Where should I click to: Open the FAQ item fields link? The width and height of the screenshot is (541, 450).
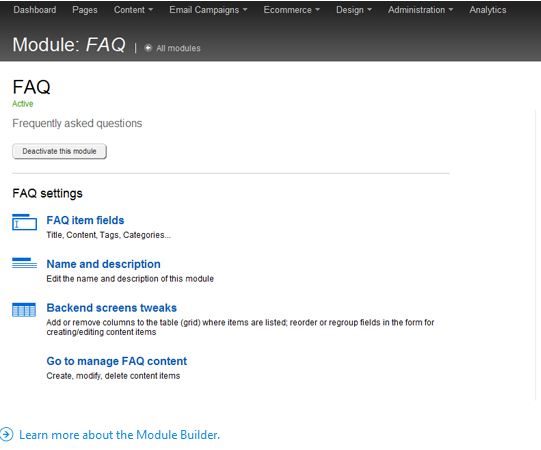click(x=85, y=220)
